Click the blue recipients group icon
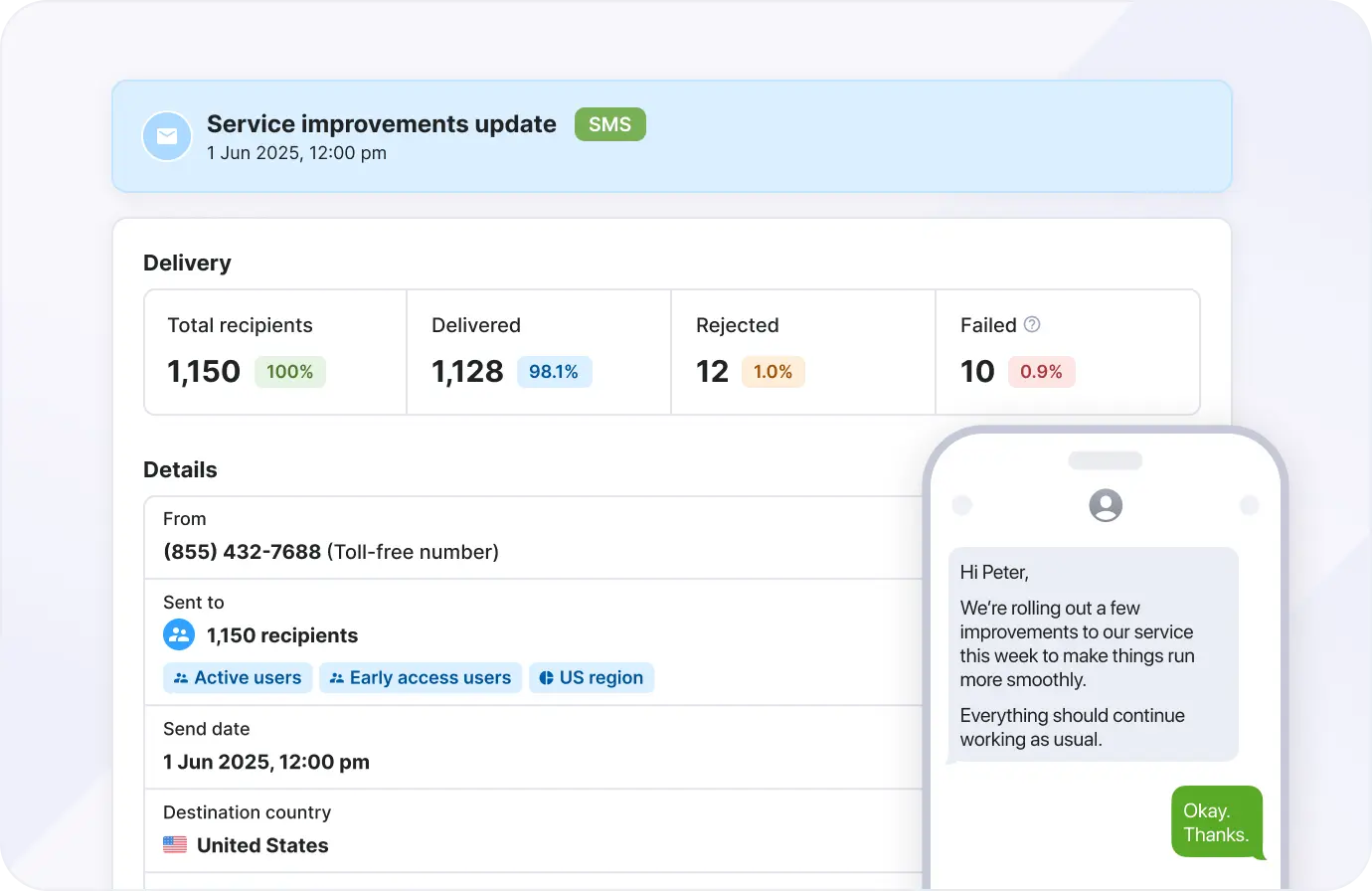The width and height of the screenshot is (1372, 891). point(179,634)
